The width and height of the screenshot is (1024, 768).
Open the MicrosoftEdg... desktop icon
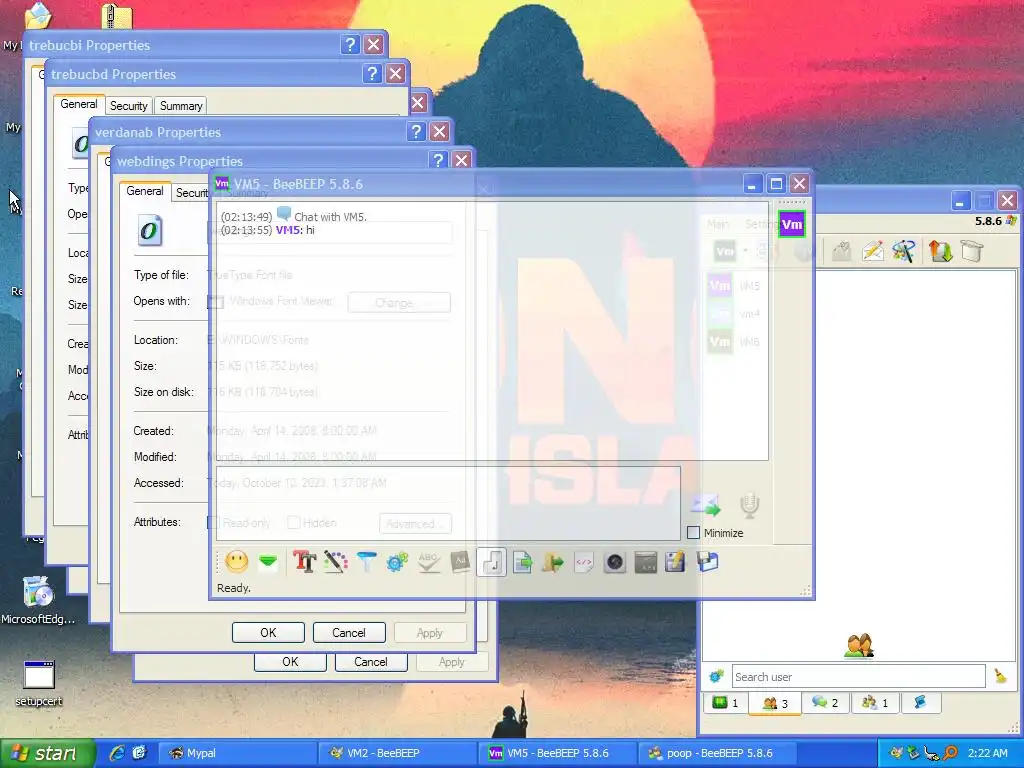[x=38, y=601]
